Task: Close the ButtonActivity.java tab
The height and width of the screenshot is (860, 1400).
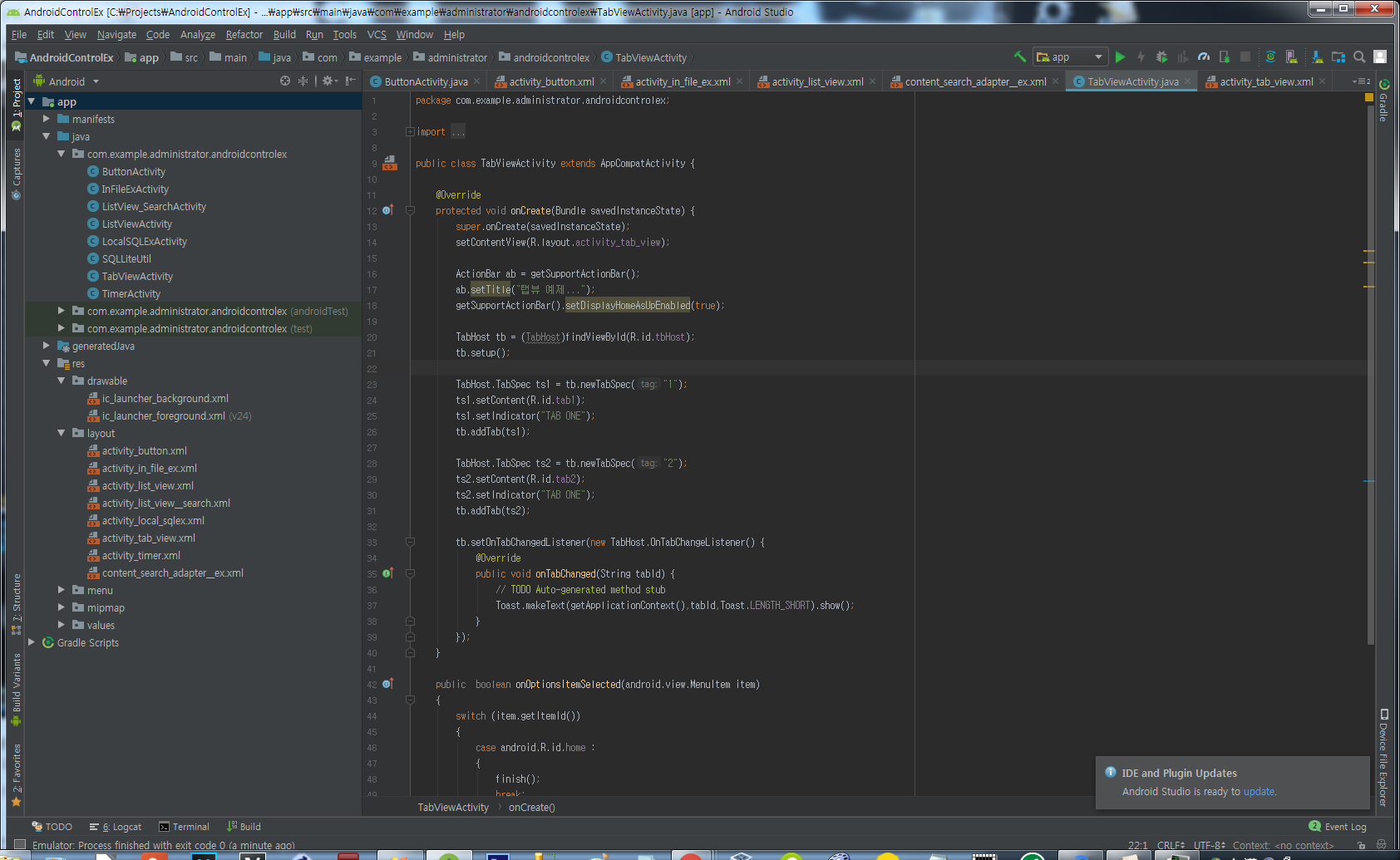Action: [x=476, y=81]
